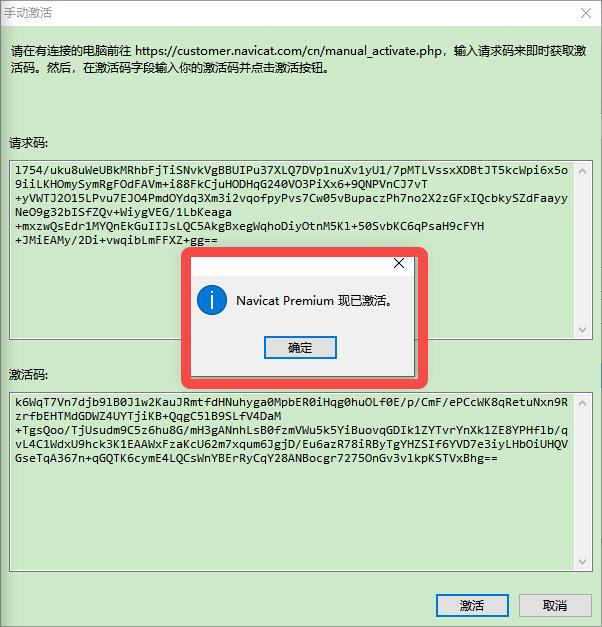The image size is (602, 627).
Task: Click the down arrow of 请求码 scrollbar
Action: [x=582, y=329]
